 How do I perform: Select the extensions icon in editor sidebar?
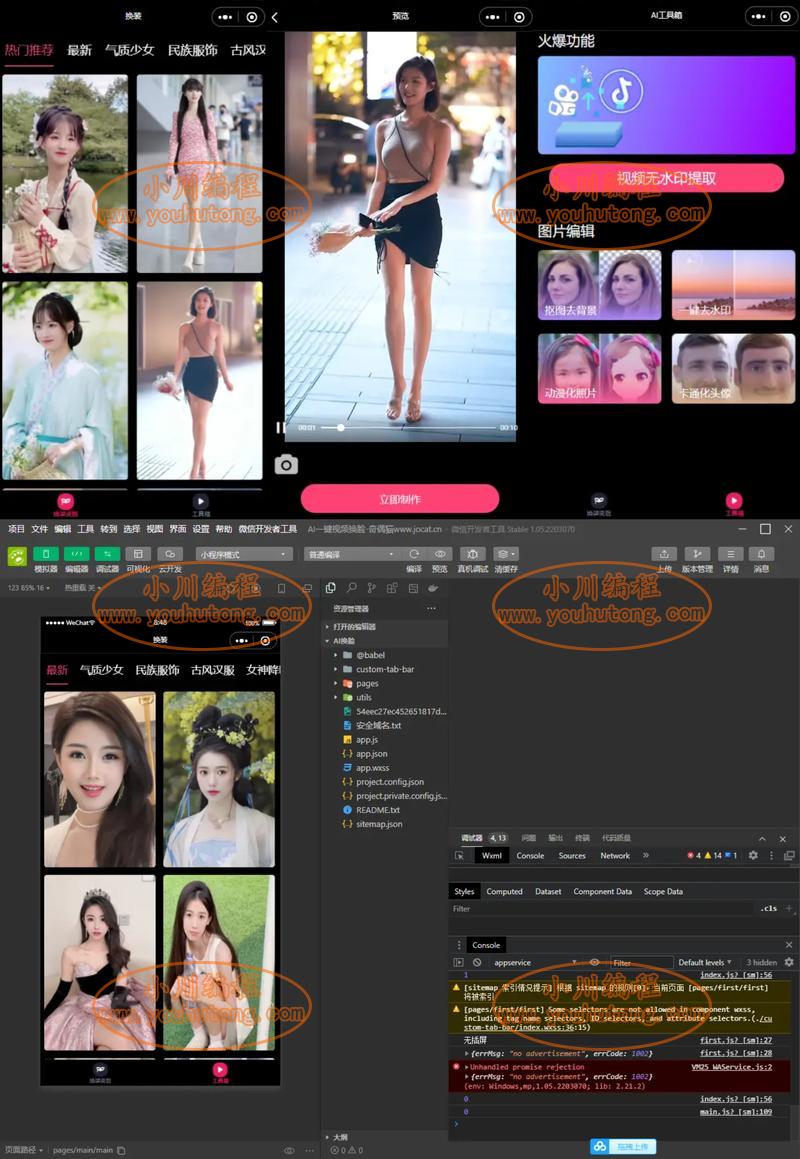click(392, 588)
